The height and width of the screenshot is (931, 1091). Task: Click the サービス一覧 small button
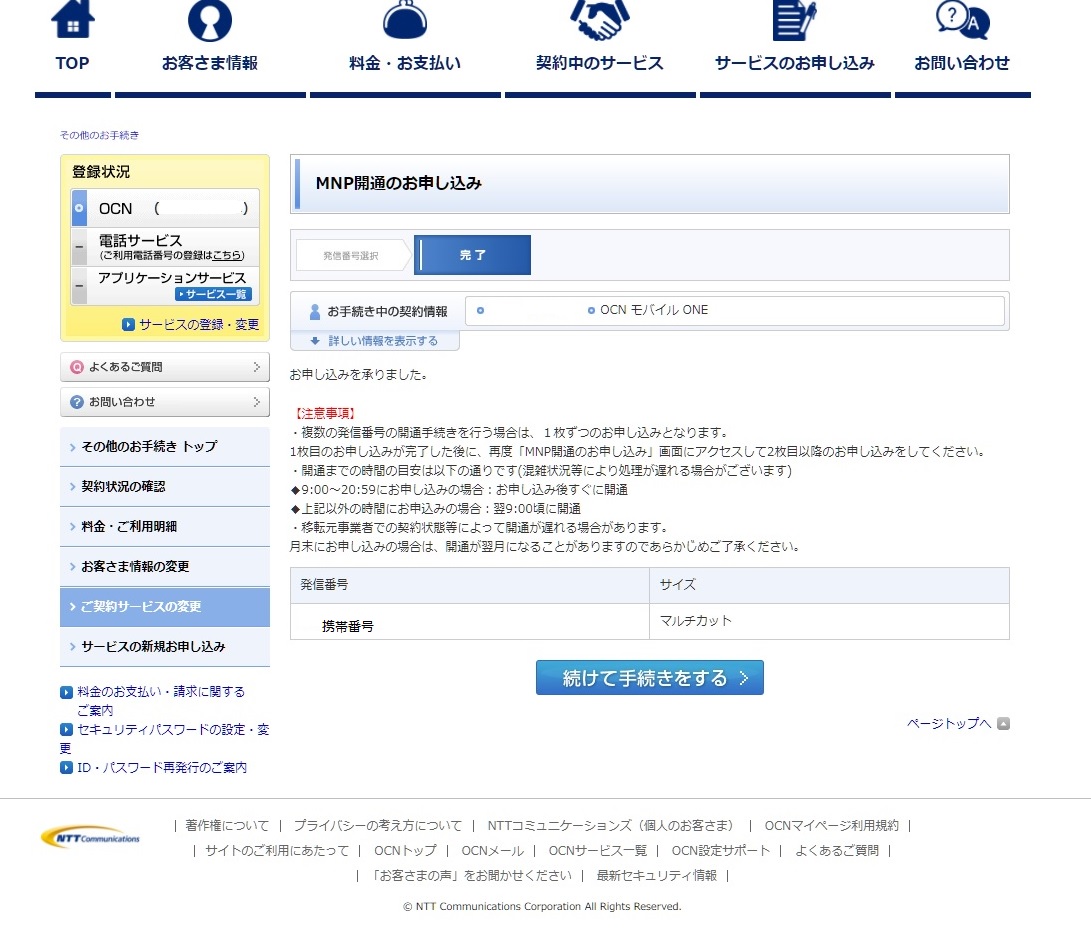(x=213, y=294)
